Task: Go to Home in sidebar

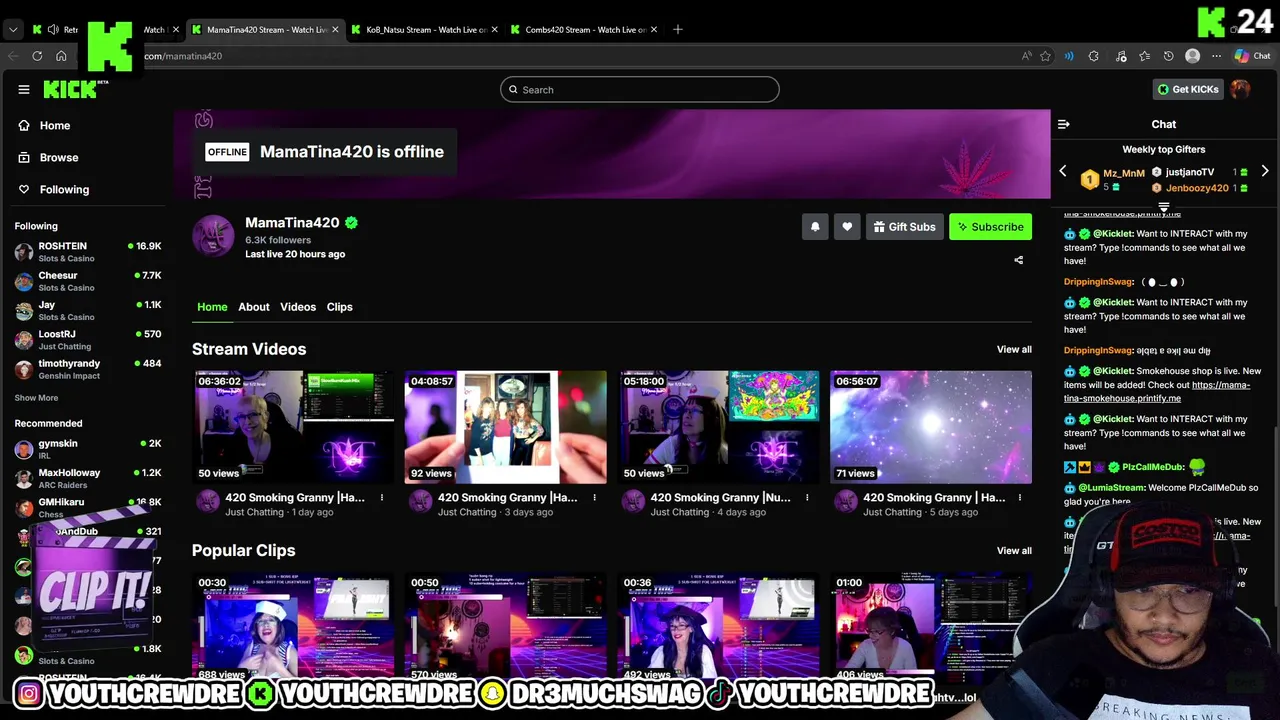Action: click(x=55, y=125)
